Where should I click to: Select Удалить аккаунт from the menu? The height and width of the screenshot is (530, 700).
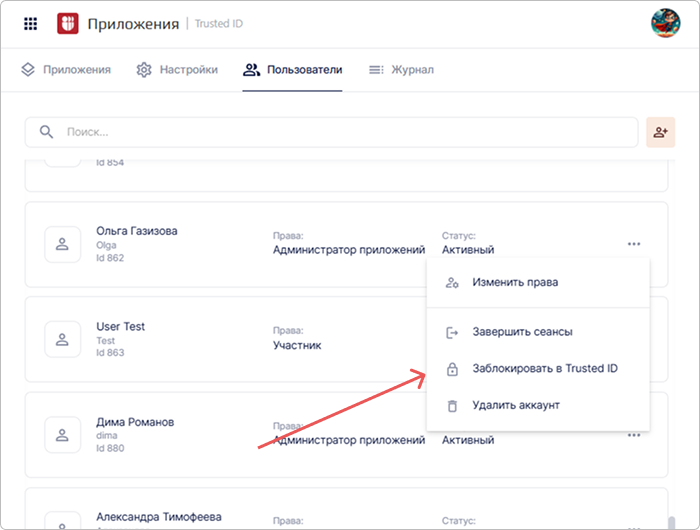tap(538, 405)
